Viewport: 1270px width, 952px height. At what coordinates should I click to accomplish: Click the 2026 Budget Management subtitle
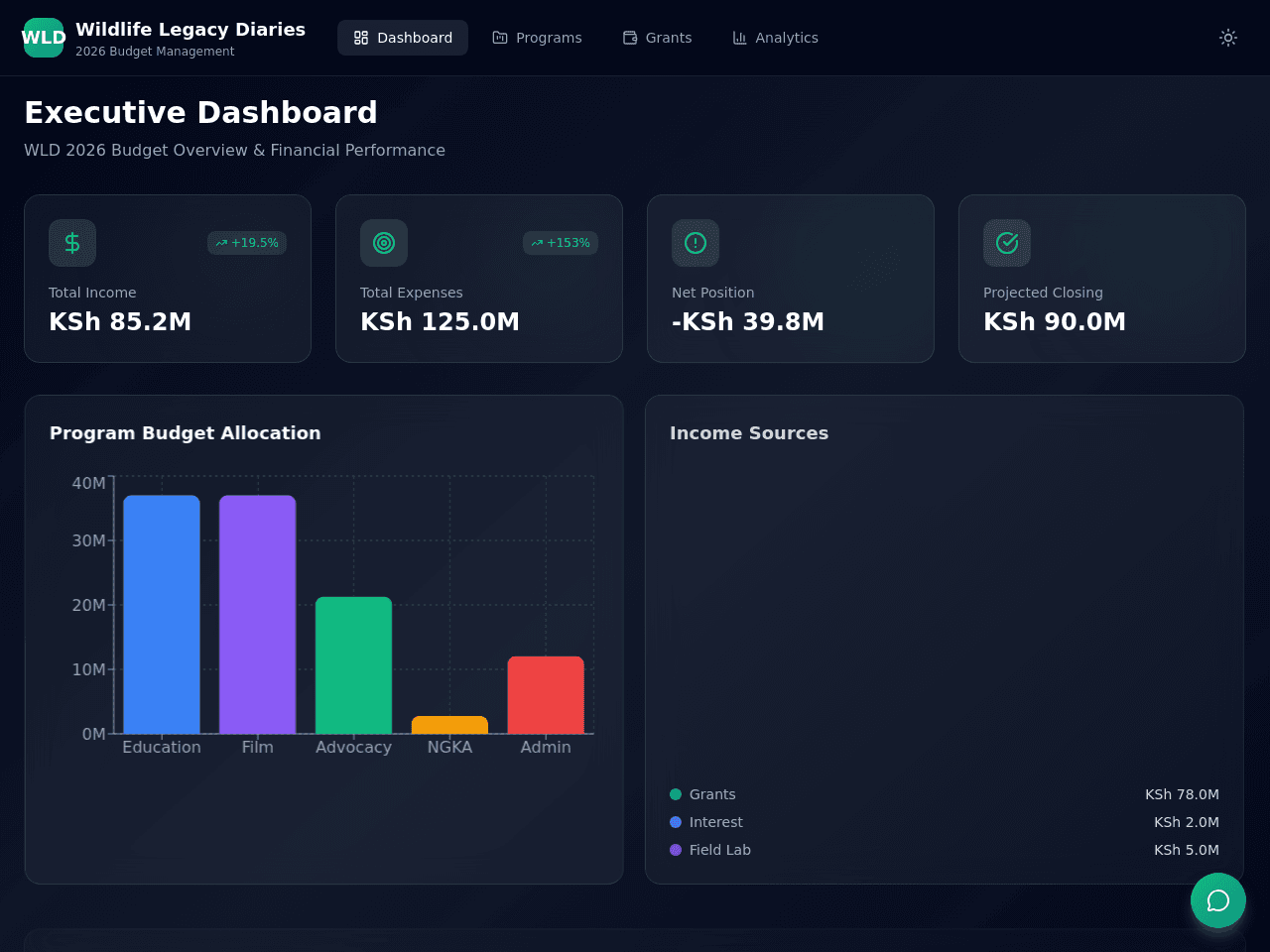click(155, 52)
